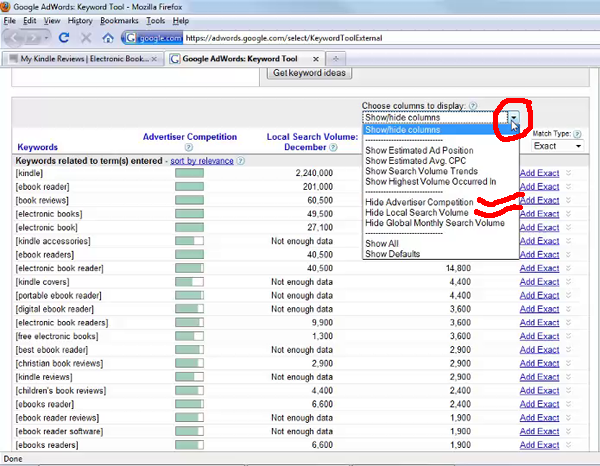
Task: Click Add Exact link for ebook reader
Action: pyautogui.click(x=539, y=186)
